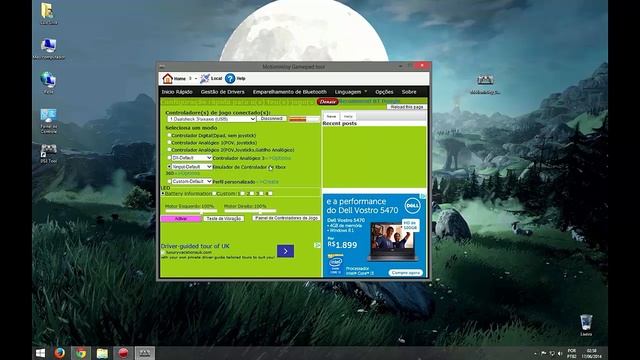Image resolution: width=640 pixels, height=360 pixels.
Task: Click the pink Ativar button
Action: pyautogui.click(x=181, y=219)
